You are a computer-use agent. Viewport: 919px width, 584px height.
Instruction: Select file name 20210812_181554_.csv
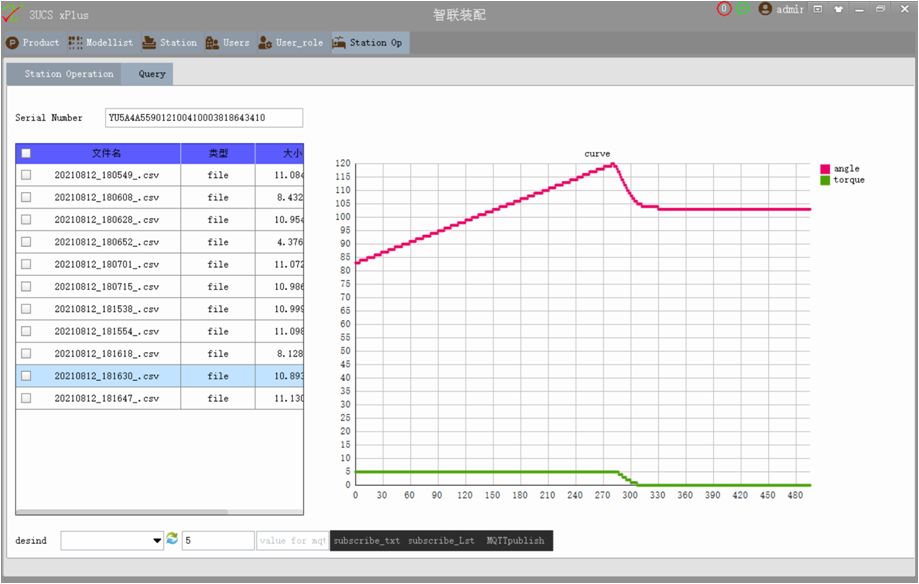(107, 331)
